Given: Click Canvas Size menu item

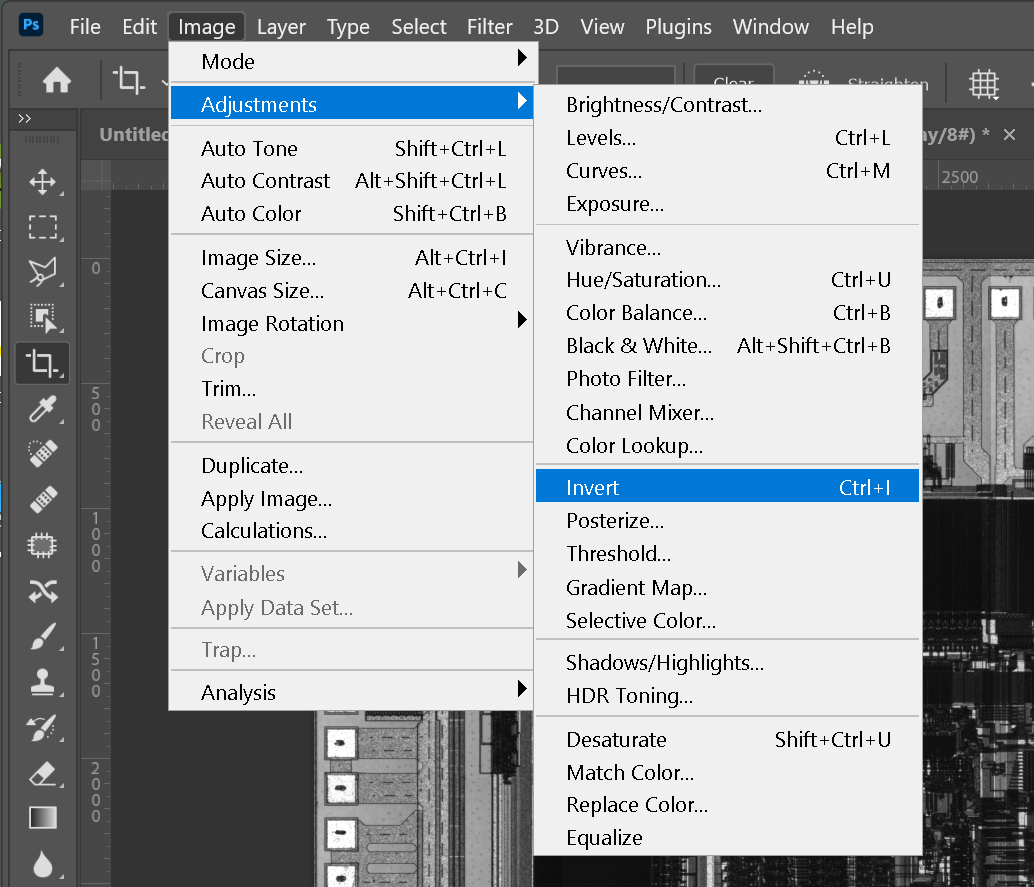Looking at the screenshot, I should pos(353,290).
